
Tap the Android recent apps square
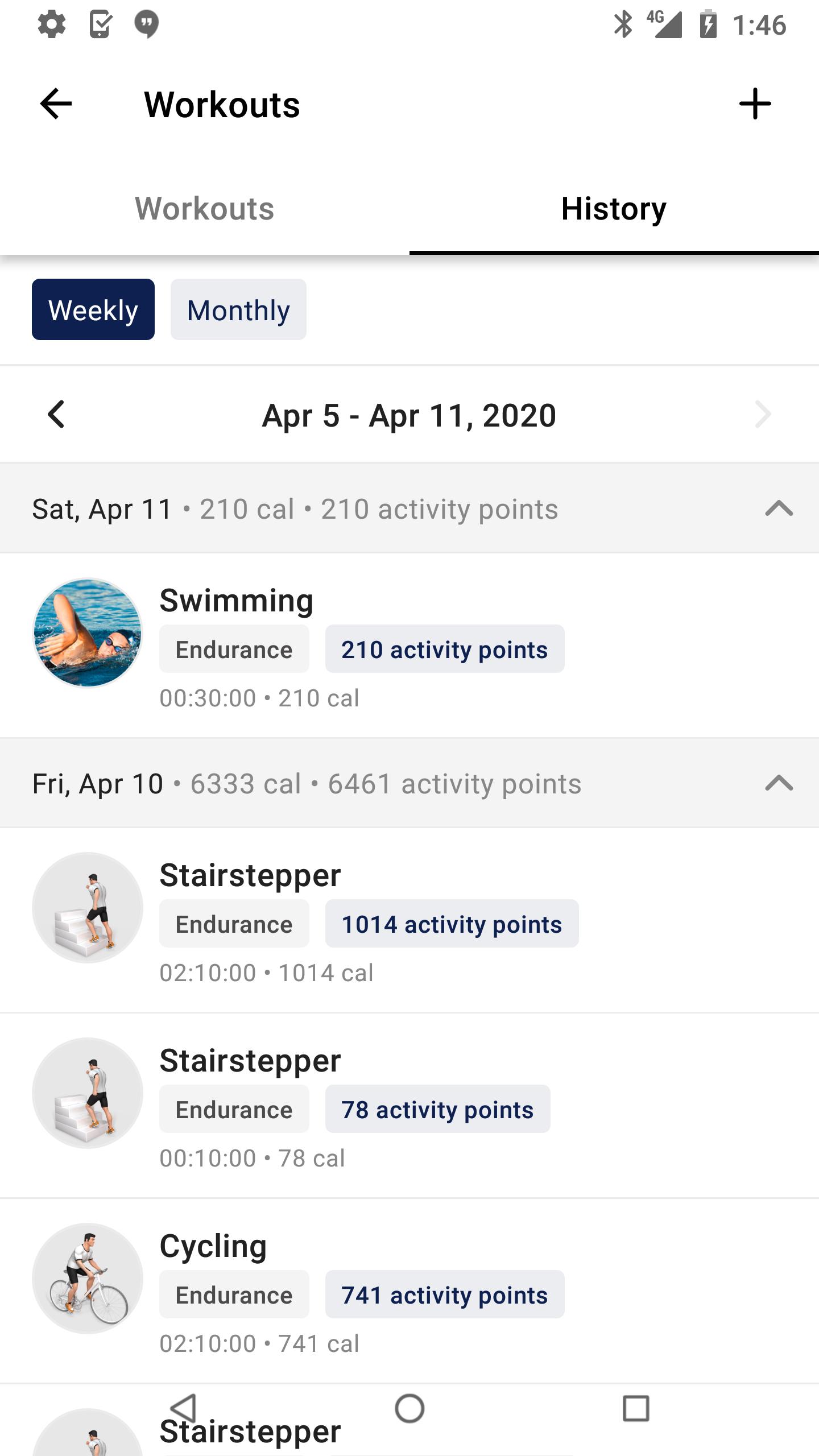pyautogui.click(x=636, y=1408)
